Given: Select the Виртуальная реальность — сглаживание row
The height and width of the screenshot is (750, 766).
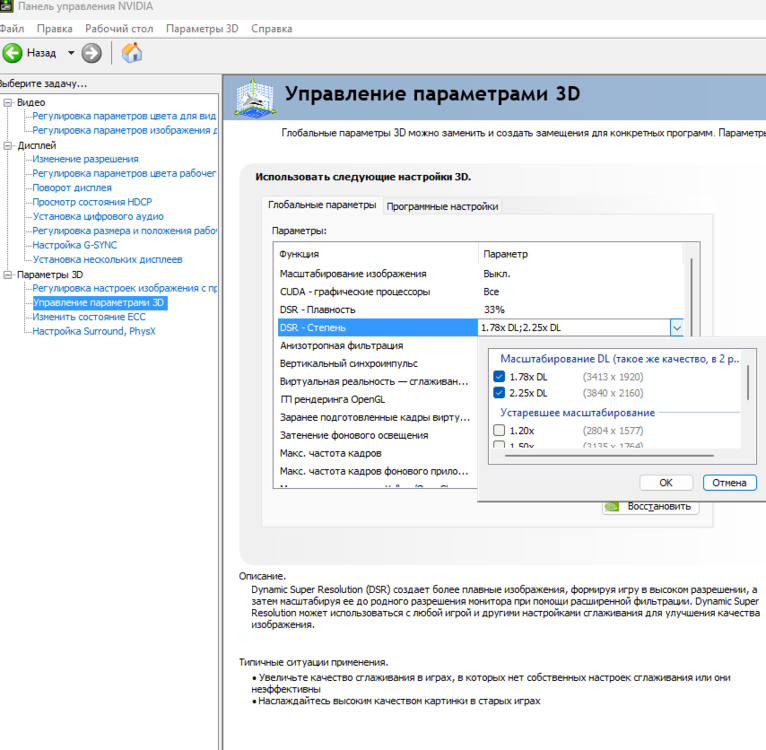Looking at the screenshot, I should [377, 382].
